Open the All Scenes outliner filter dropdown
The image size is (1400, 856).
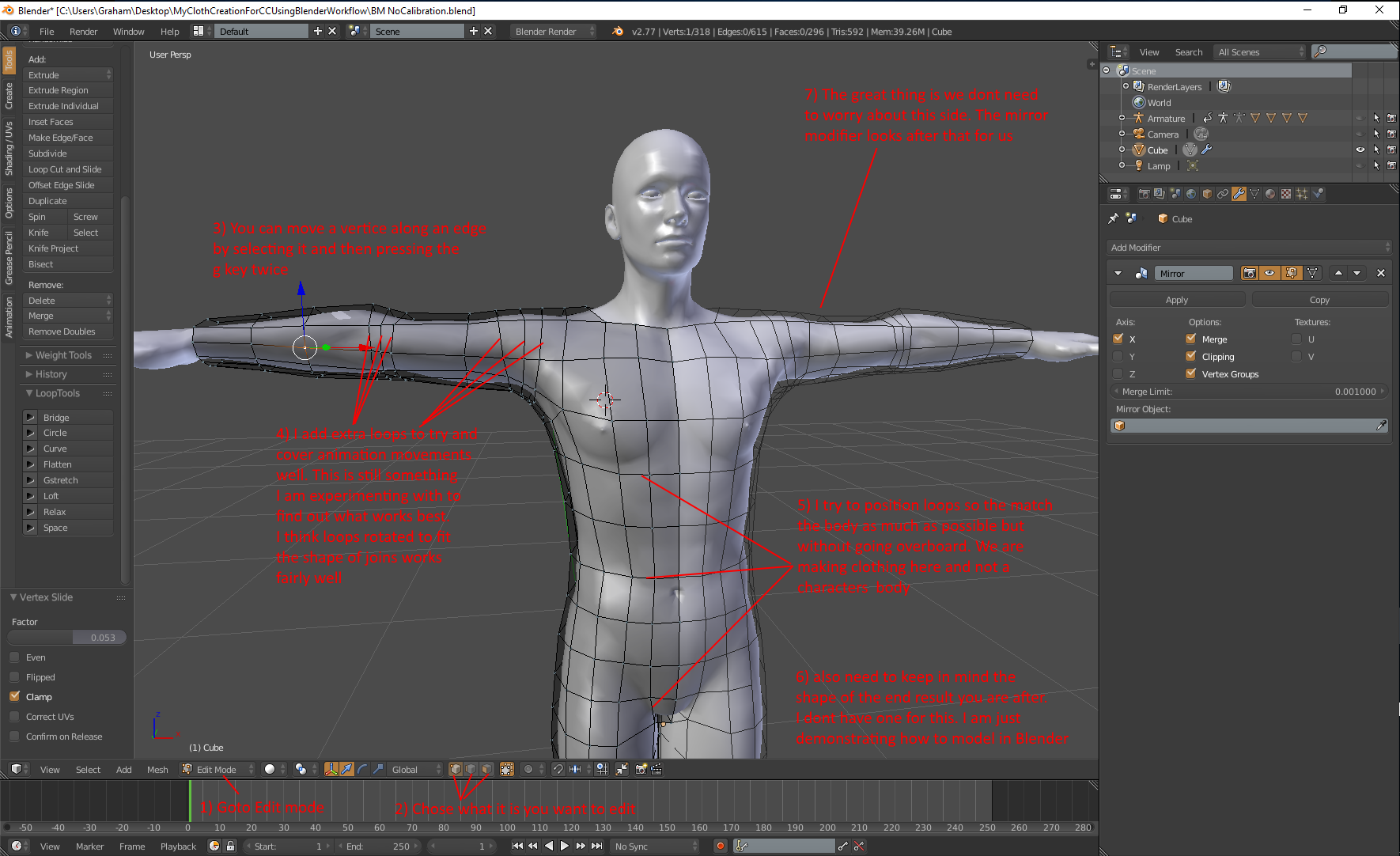tap(1259, 51)
